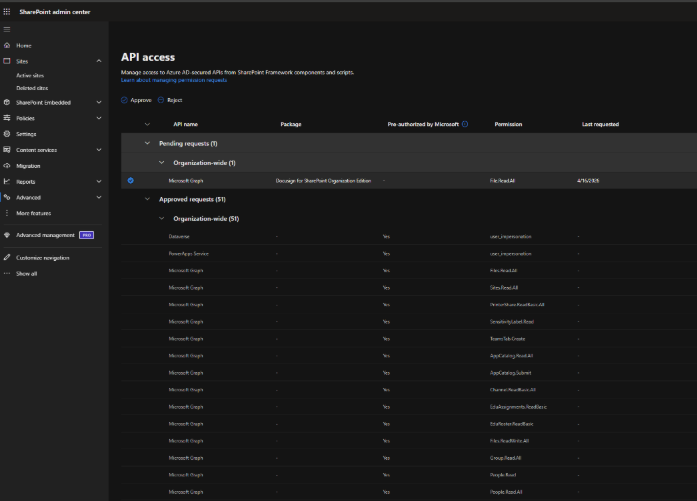Click the Migration cloud icon

tap(7, 166)
